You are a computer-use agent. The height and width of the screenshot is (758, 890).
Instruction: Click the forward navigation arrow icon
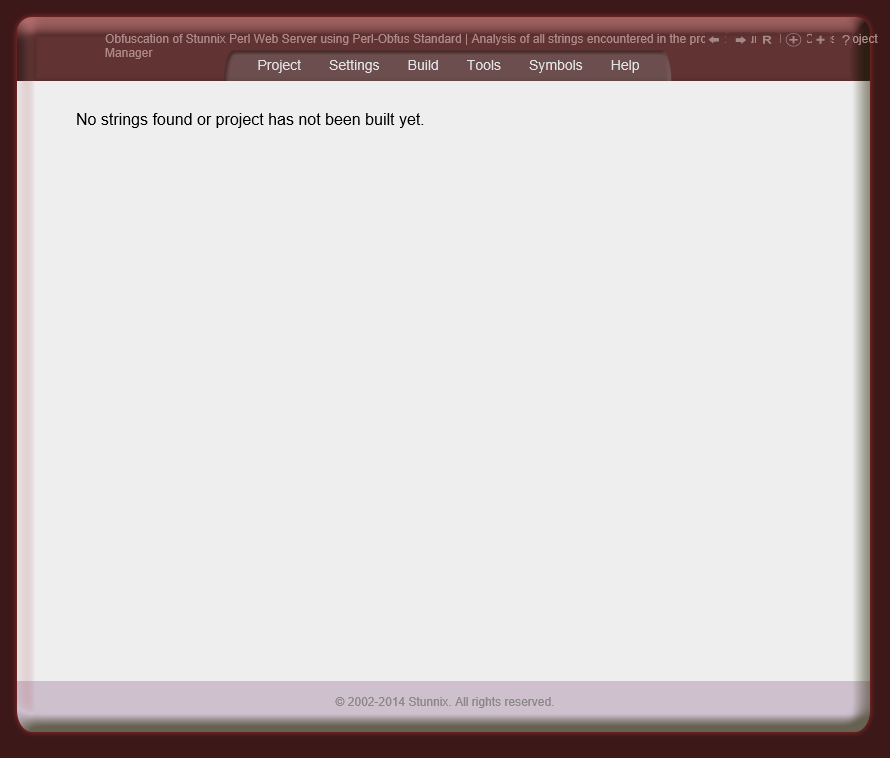tap(740, 39)
